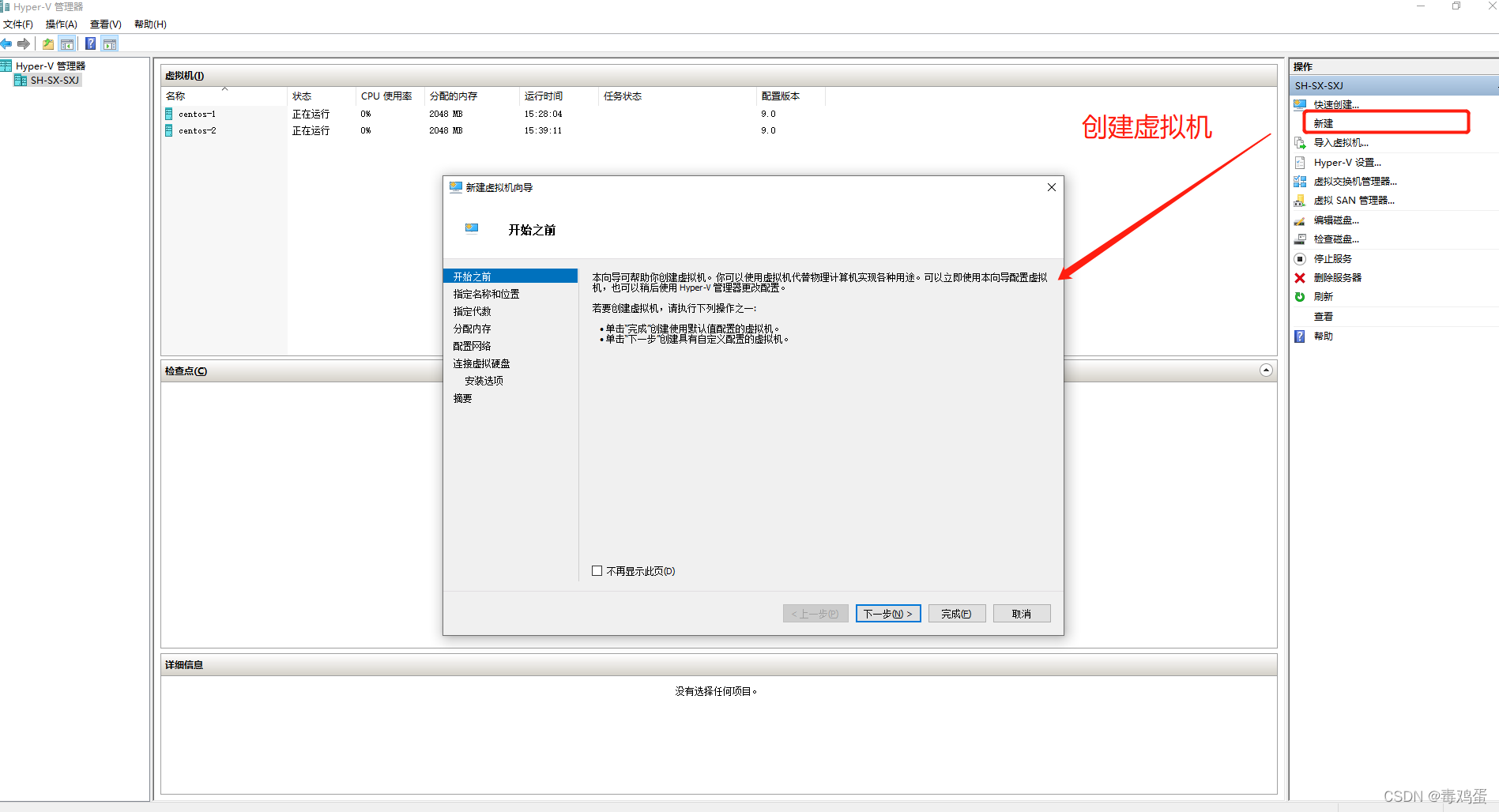Image resolution: width=1499 pixels, height=812 pixels.
Task: Click the 15:28:04 uptime cell
Action: pyautogui.click(x=543, y=114)
